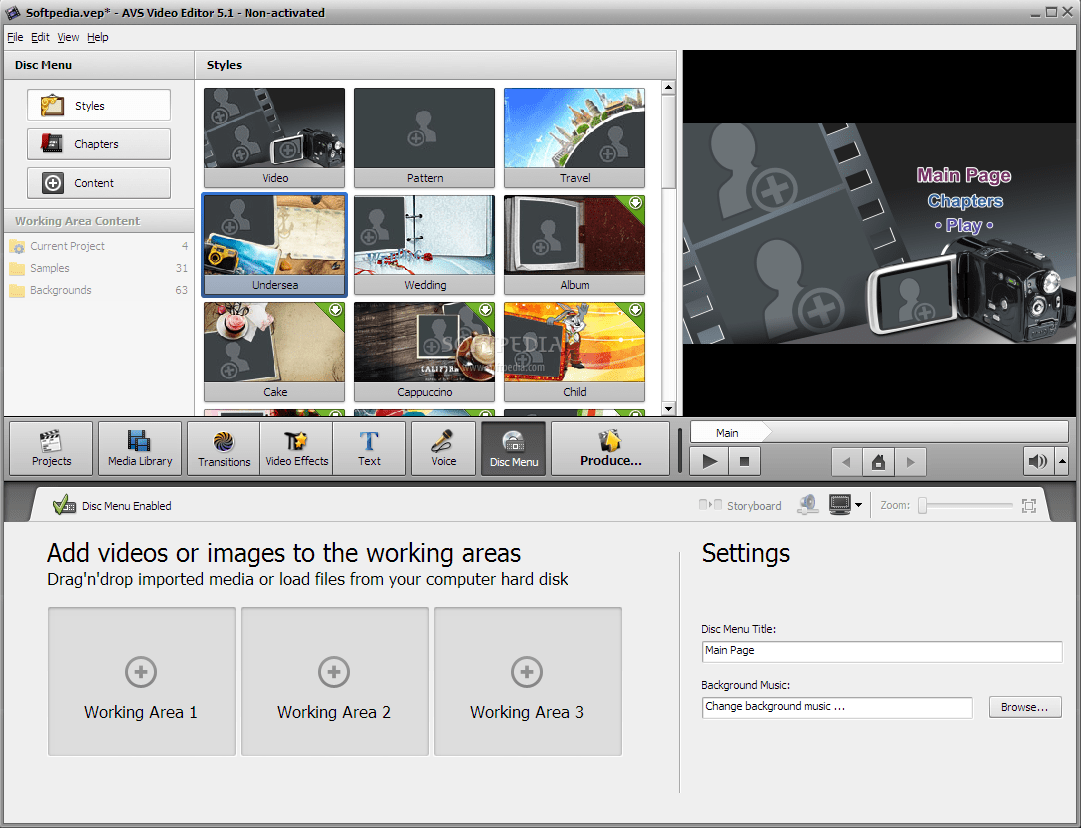
Task: Switch to Storyboard view
Action: pos(740,505)
